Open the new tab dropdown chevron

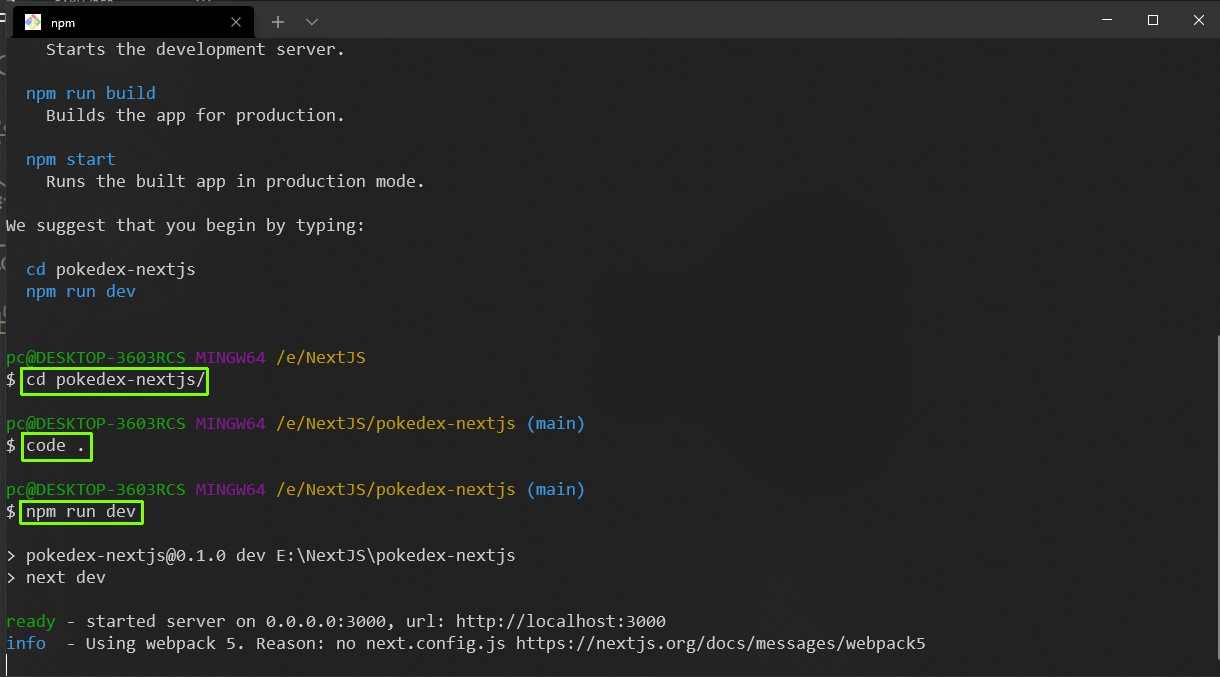tap(311, 21)
